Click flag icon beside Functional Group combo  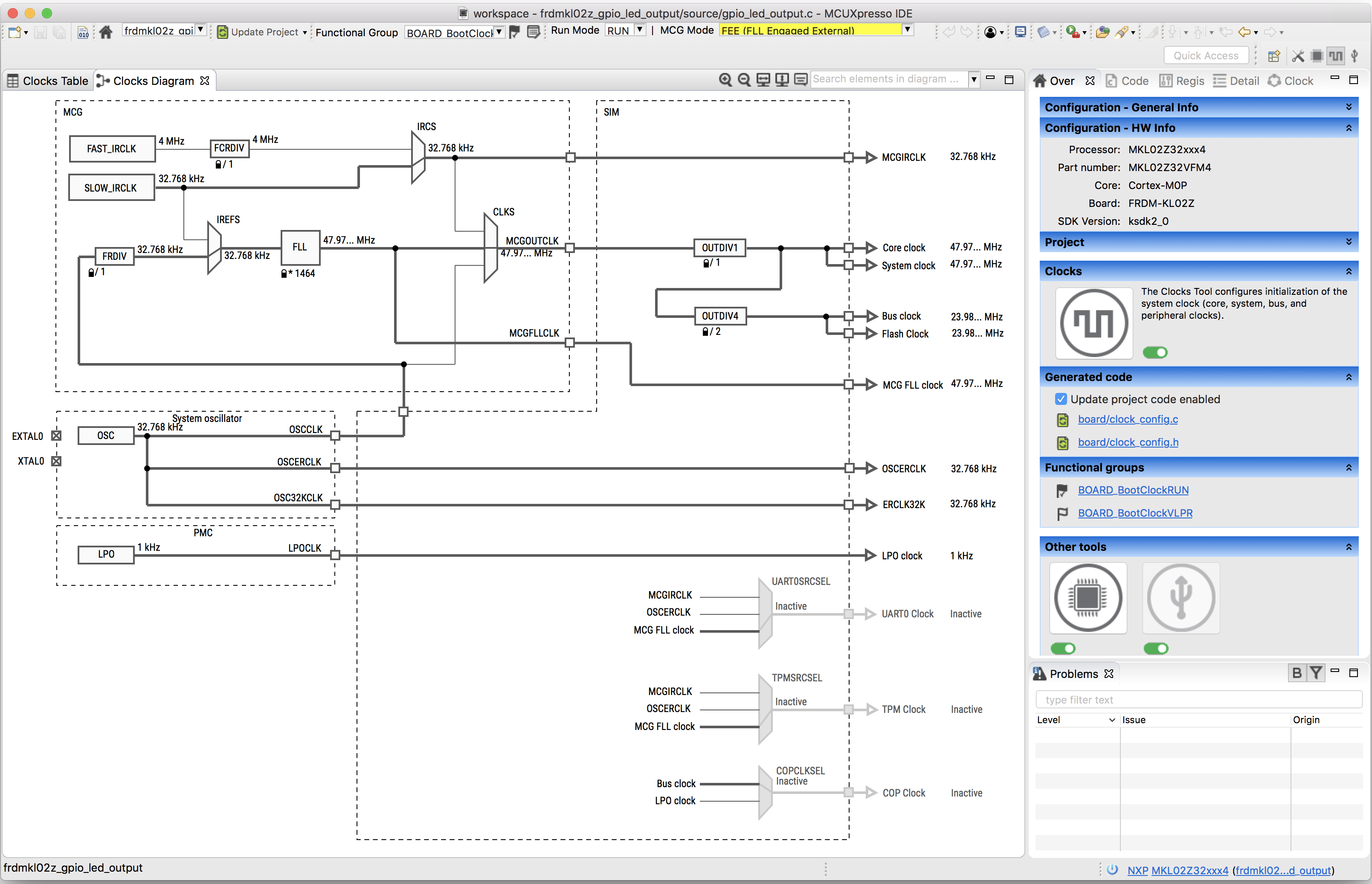515,32
